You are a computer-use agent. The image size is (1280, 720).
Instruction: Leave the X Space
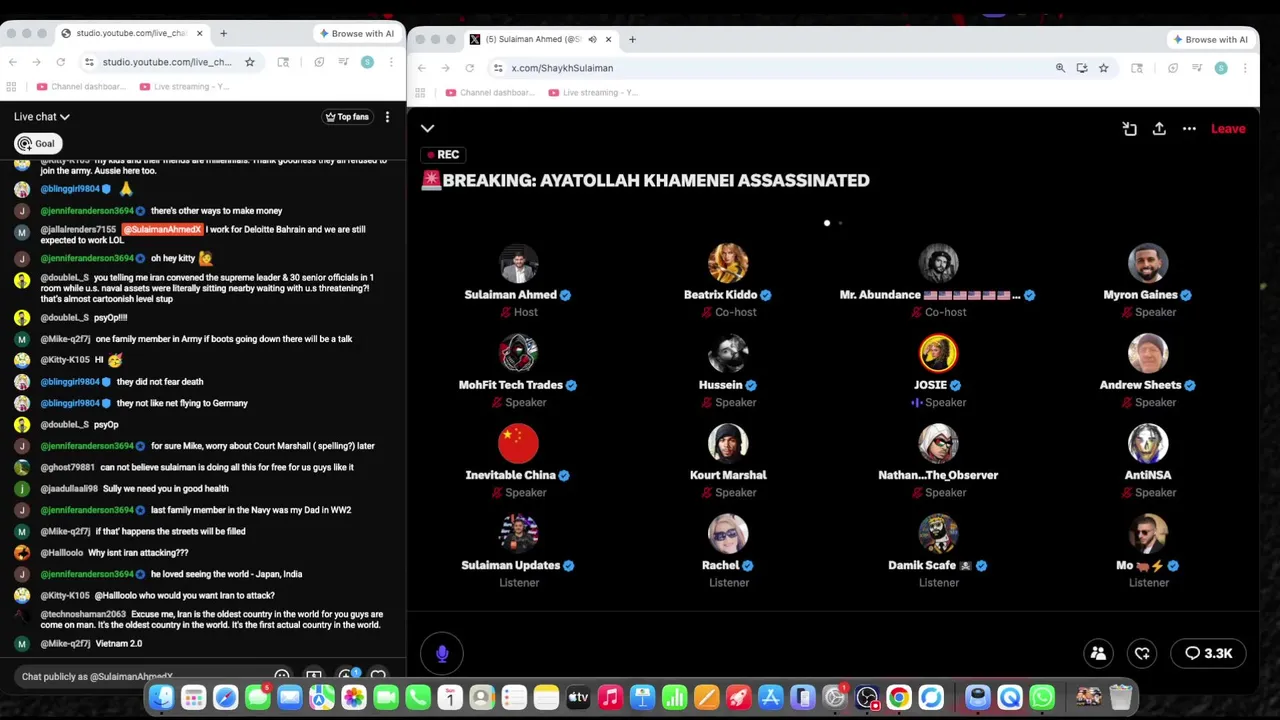click(1228, 129)
